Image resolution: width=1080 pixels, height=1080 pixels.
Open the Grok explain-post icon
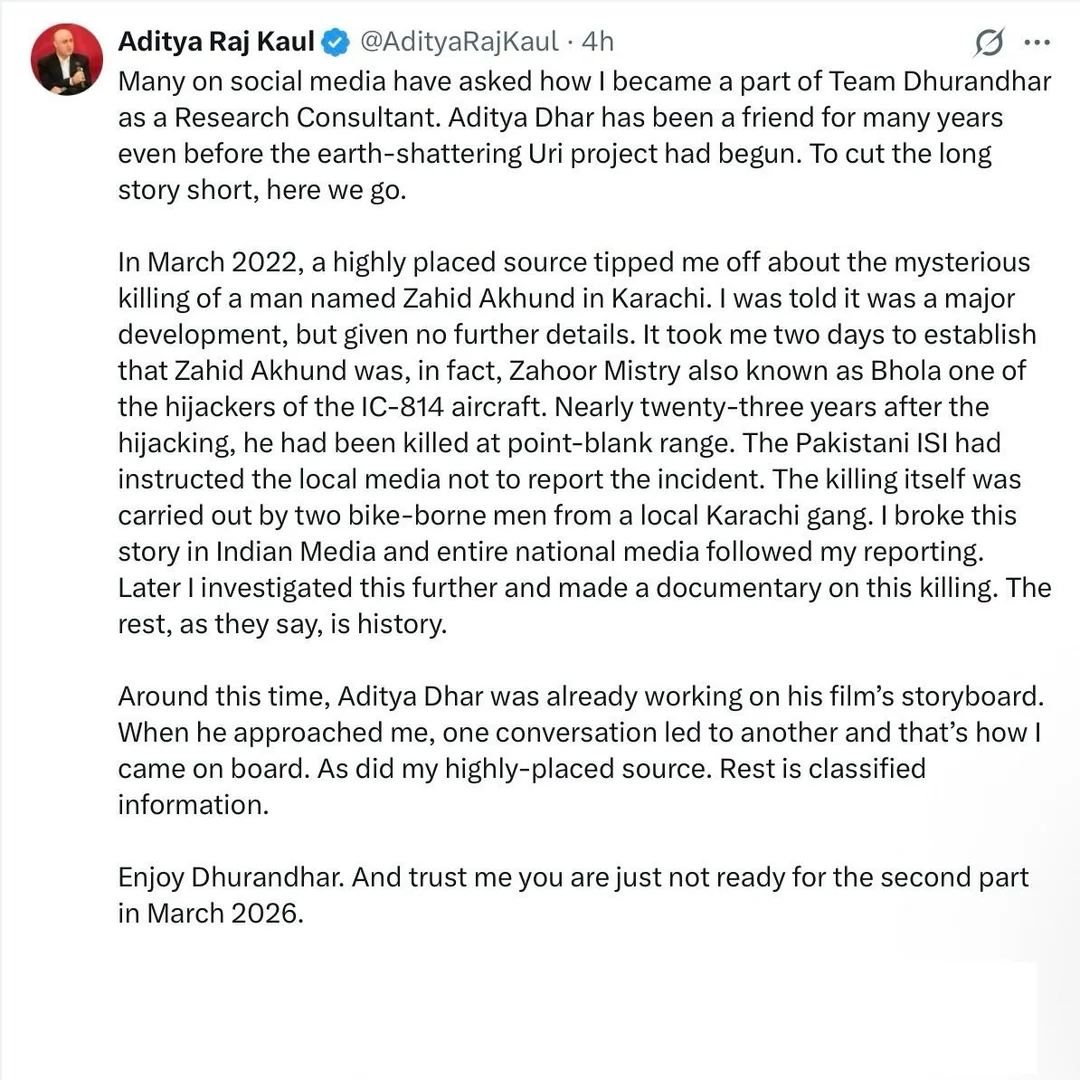click(x=988, y=43)
